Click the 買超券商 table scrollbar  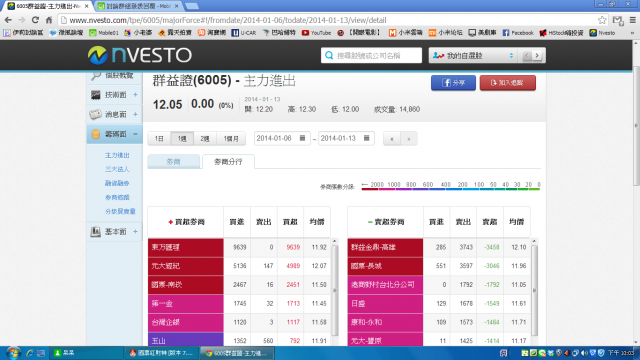point(335,290)
